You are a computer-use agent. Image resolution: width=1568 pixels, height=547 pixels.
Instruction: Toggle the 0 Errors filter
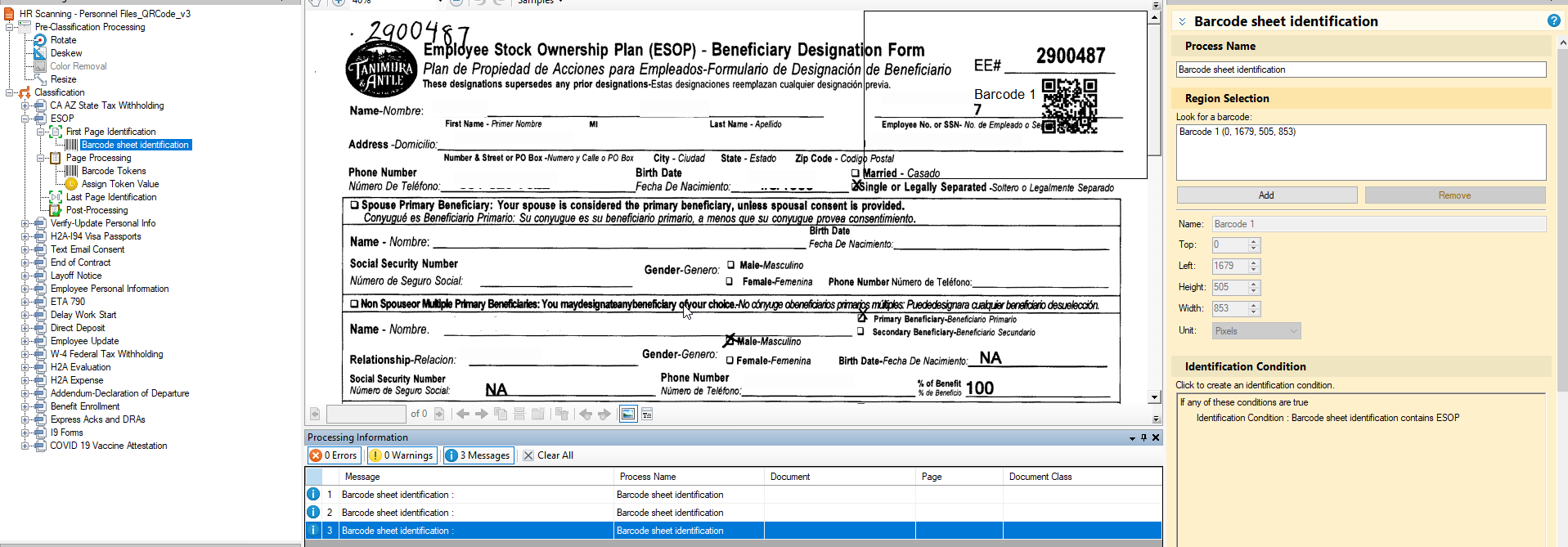334,455
